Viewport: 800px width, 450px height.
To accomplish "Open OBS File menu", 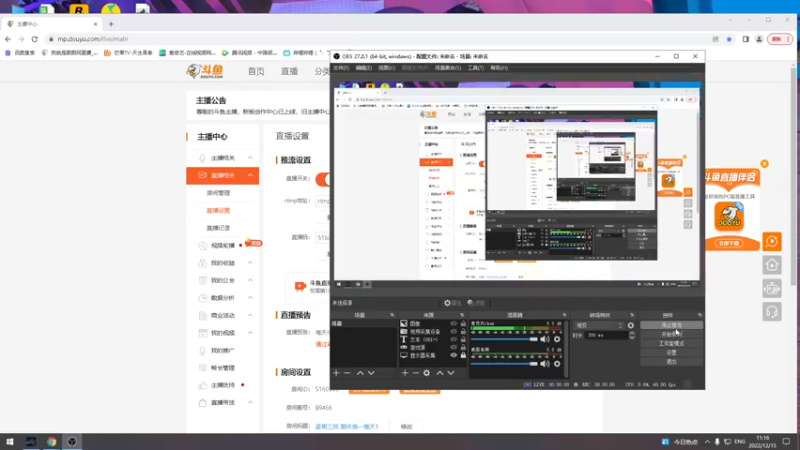I will (341, 68).
